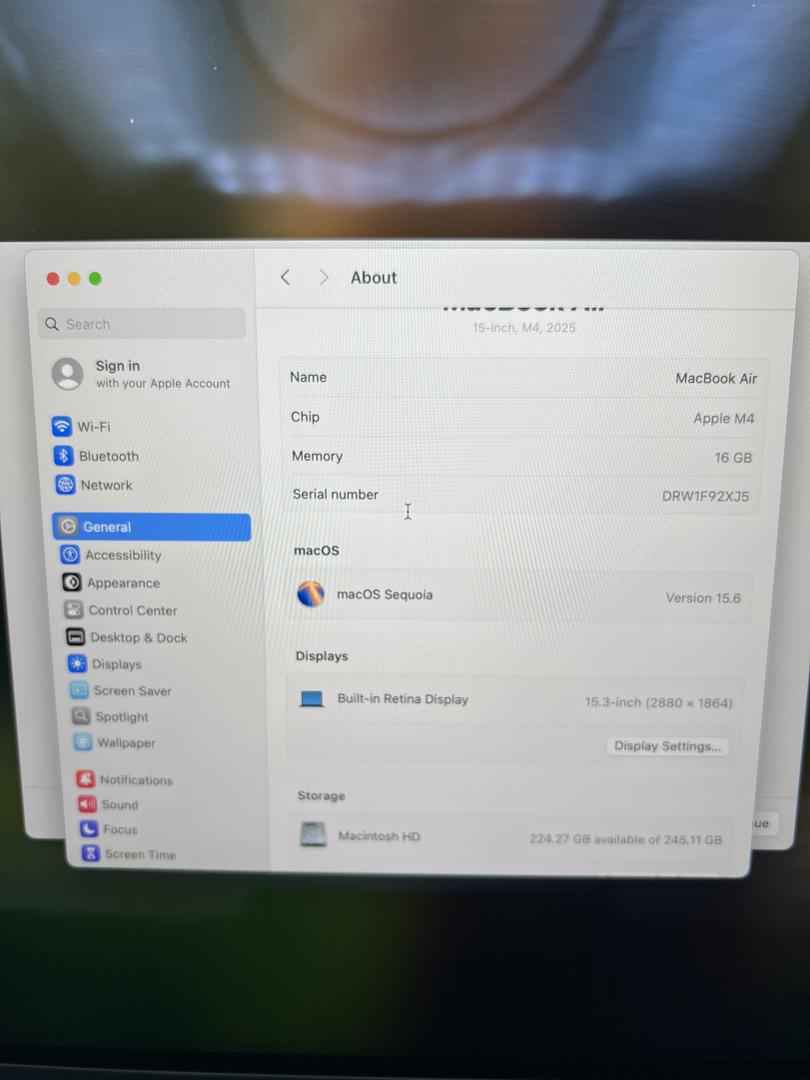Select the highlighted General row

(152, 527)
